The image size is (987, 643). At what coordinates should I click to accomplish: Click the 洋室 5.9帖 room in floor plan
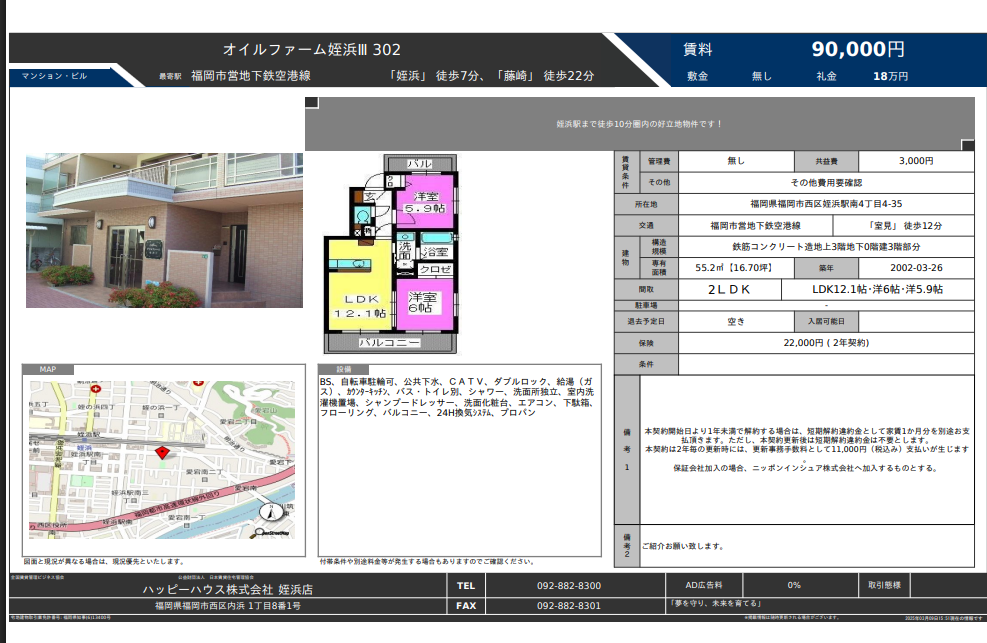424,201
